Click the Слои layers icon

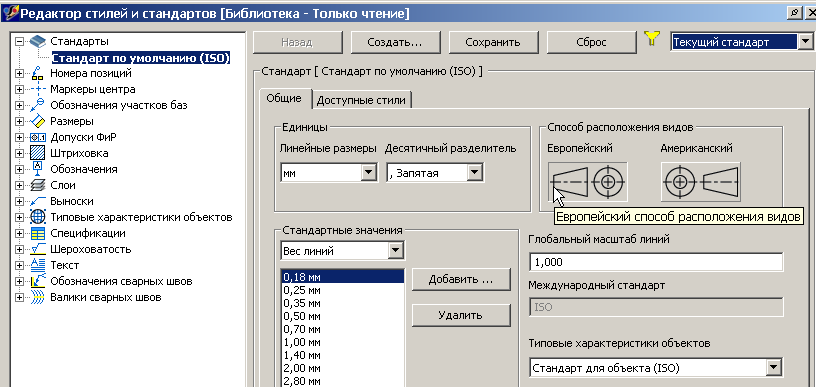[37, 185]
